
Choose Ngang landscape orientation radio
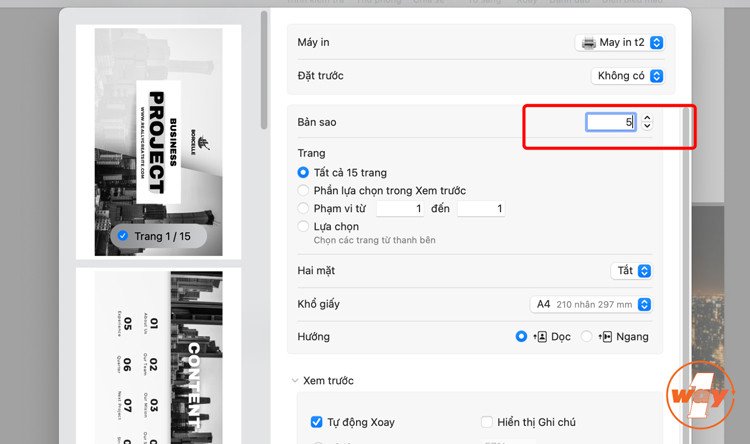coord(586,336)
